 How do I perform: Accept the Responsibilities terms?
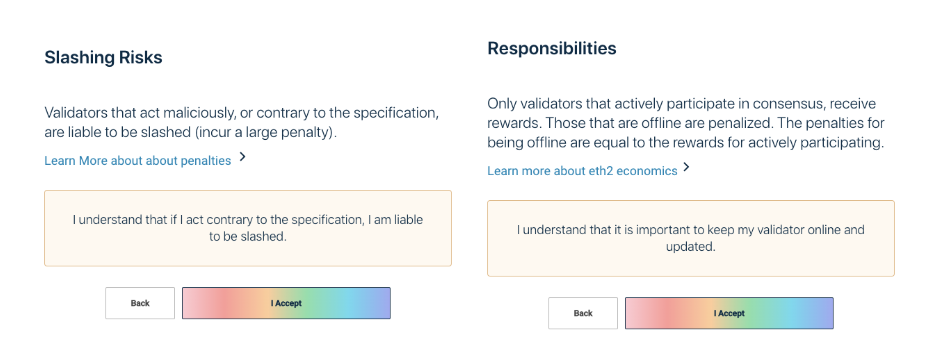(729, 313)
